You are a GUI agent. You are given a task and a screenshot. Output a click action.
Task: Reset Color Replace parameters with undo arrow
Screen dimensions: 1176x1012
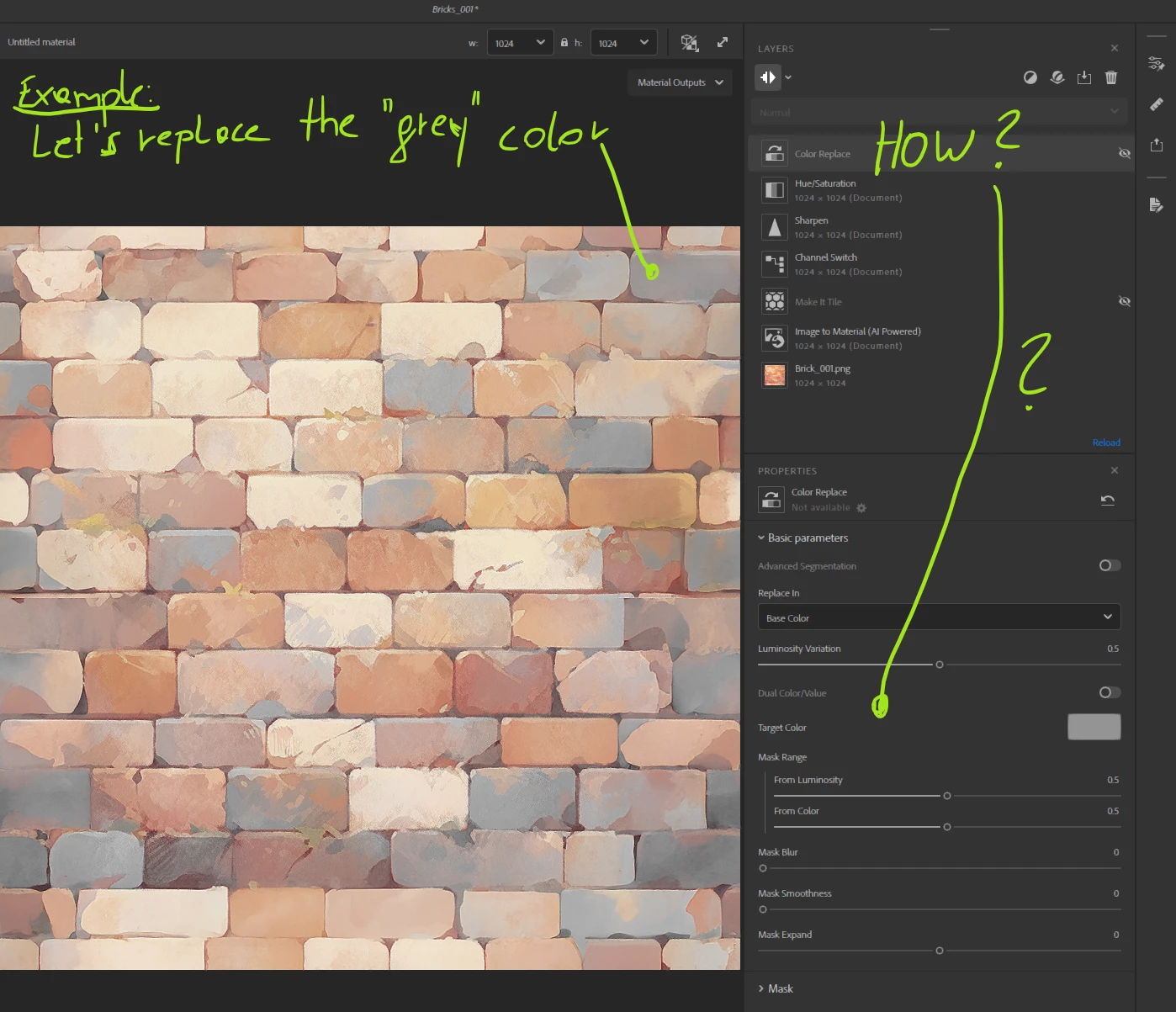click(x=1108, y=500)
